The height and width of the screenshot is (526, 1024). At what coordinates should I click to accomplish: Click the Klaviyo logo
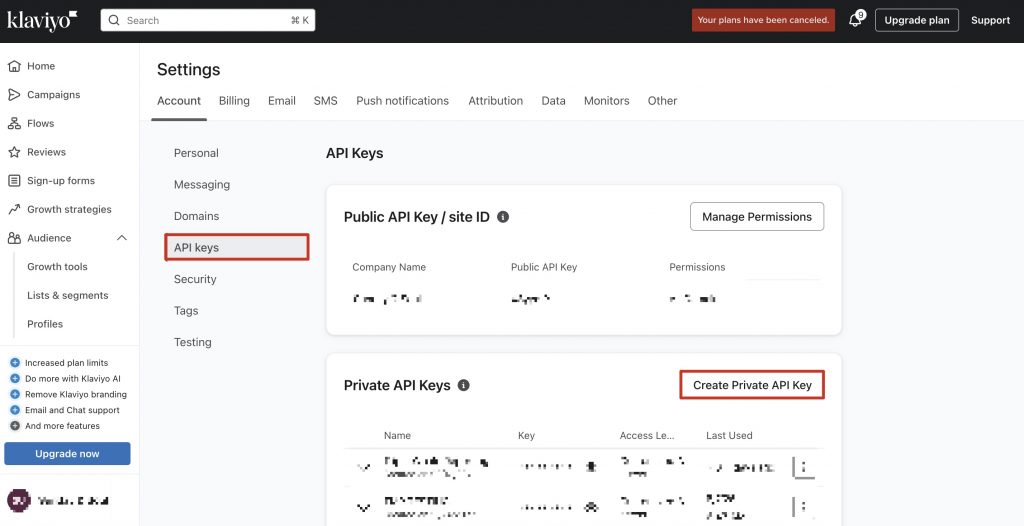coord(42,20)
